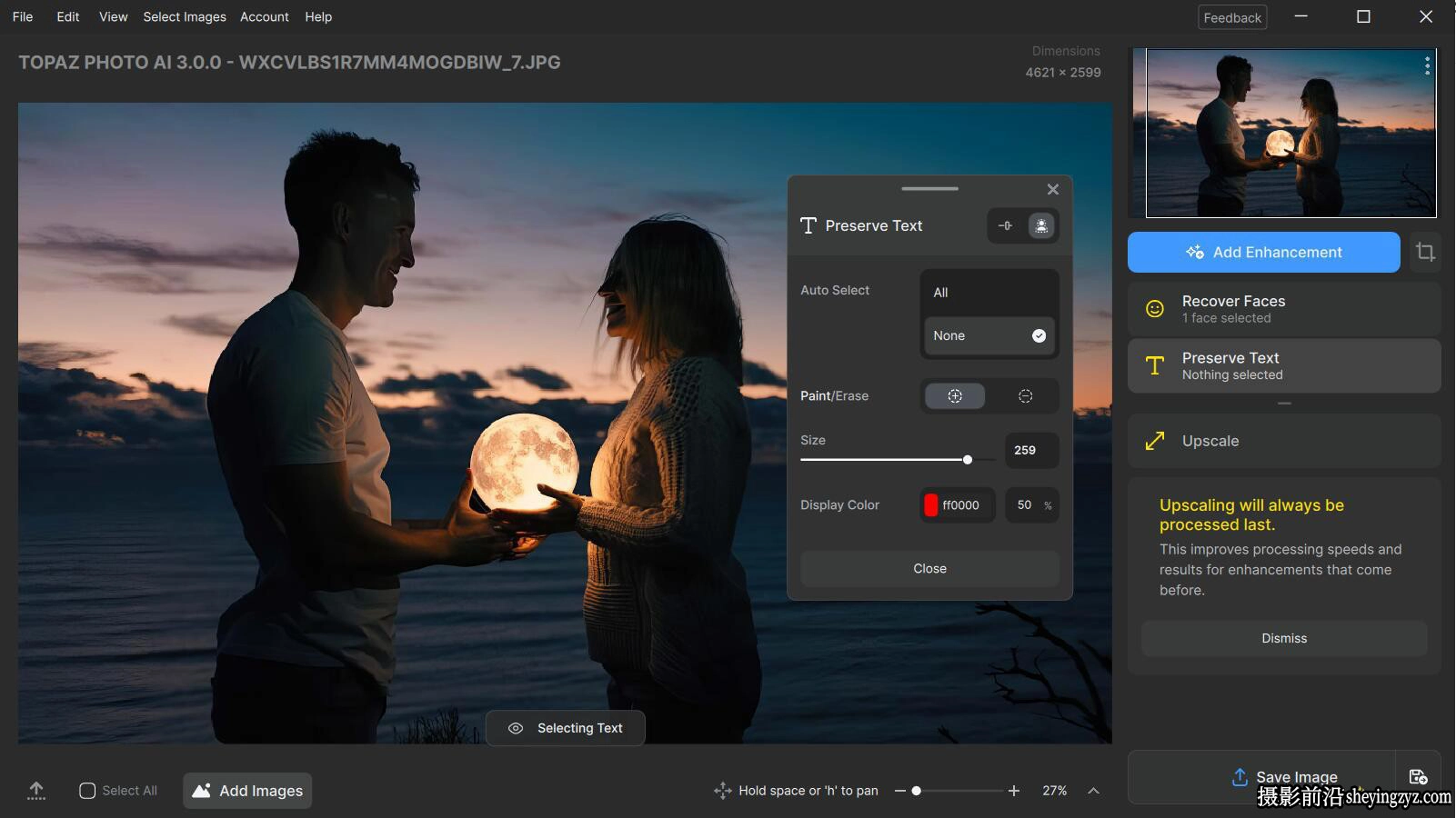Open save options icon beside Save Image
The image size is (1456, 818).
(x=1418, y=777)
